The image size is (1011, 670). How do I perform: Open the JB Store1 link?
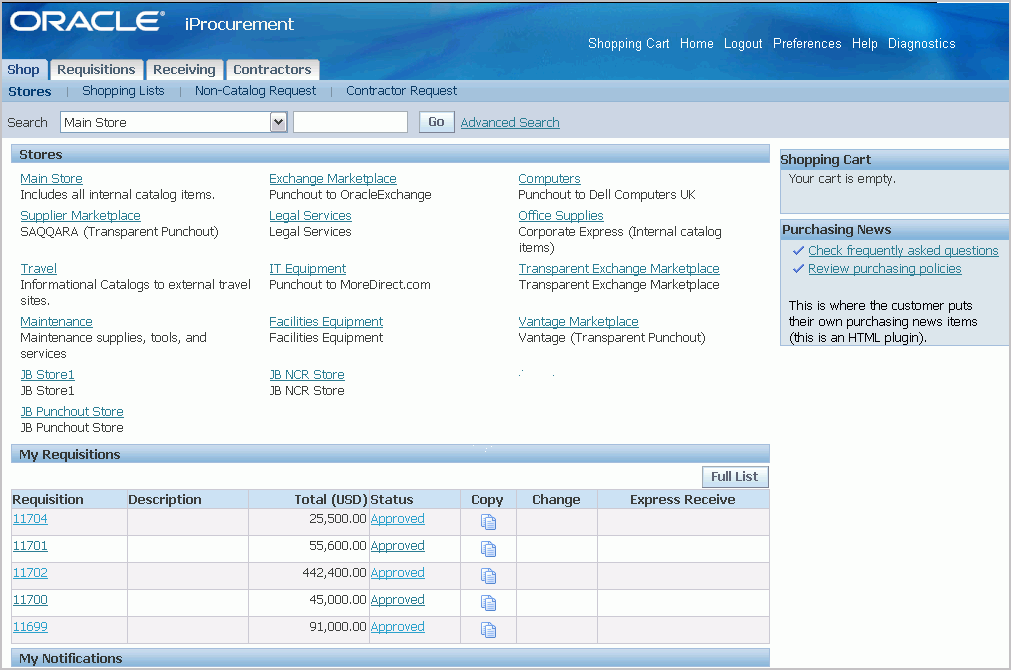pyautogui.click(x=47, y=375)
